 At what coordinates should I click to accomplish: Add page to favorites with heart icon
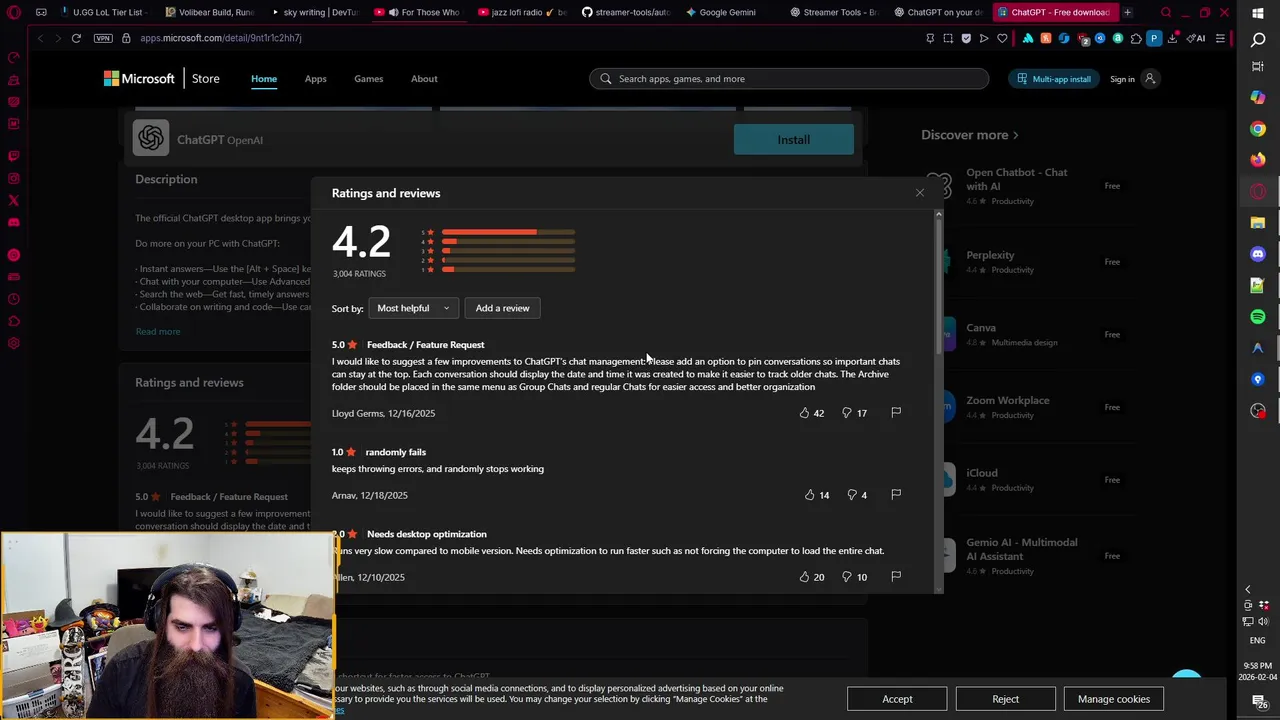(x=1002, y=38)
